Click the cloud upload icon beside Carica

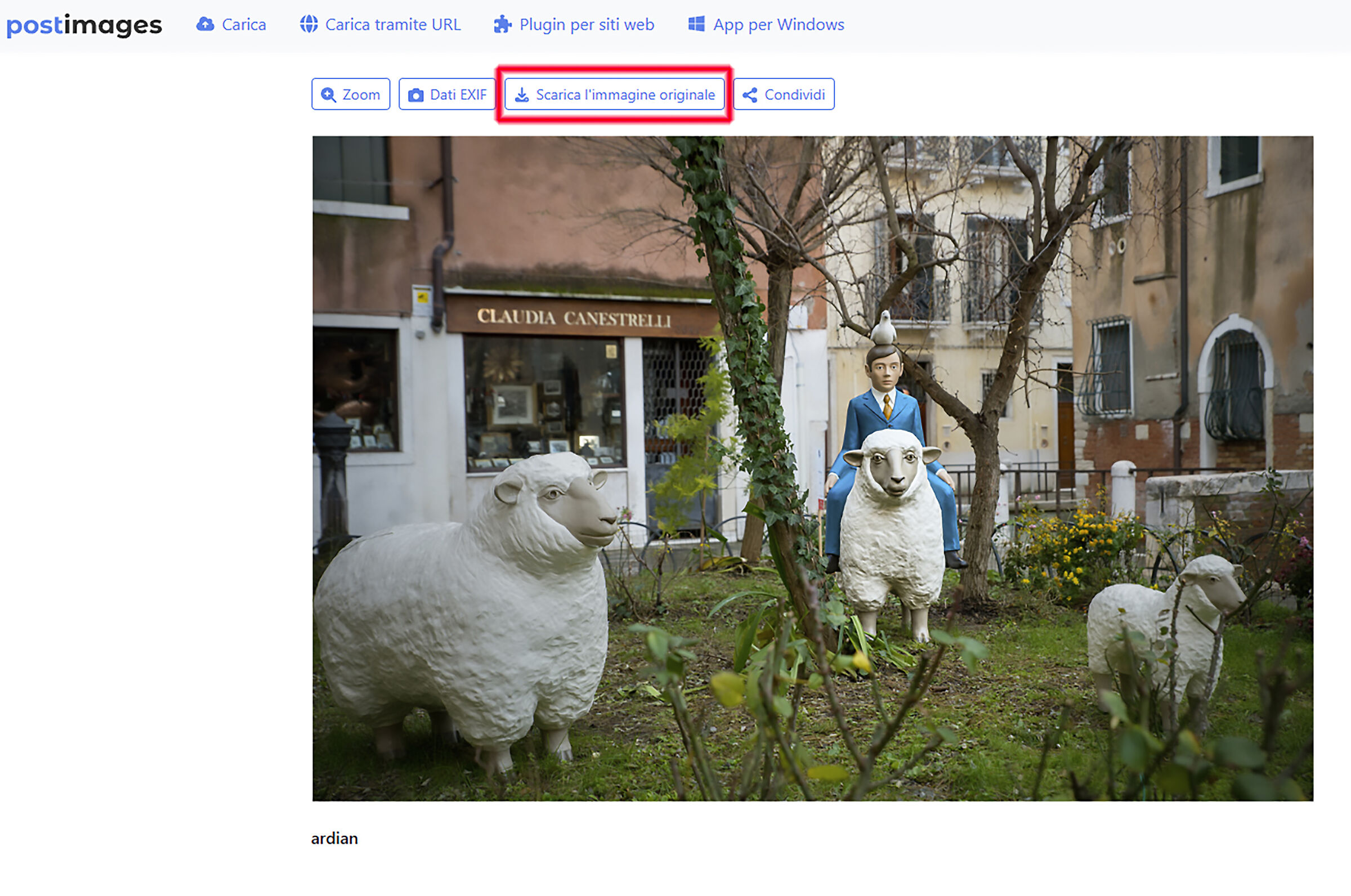tap(205, 24)
